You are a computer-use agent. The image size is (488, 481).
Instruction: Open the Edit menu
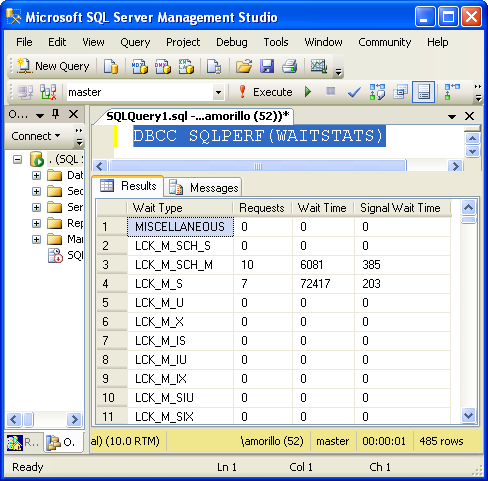pos(57,42)
